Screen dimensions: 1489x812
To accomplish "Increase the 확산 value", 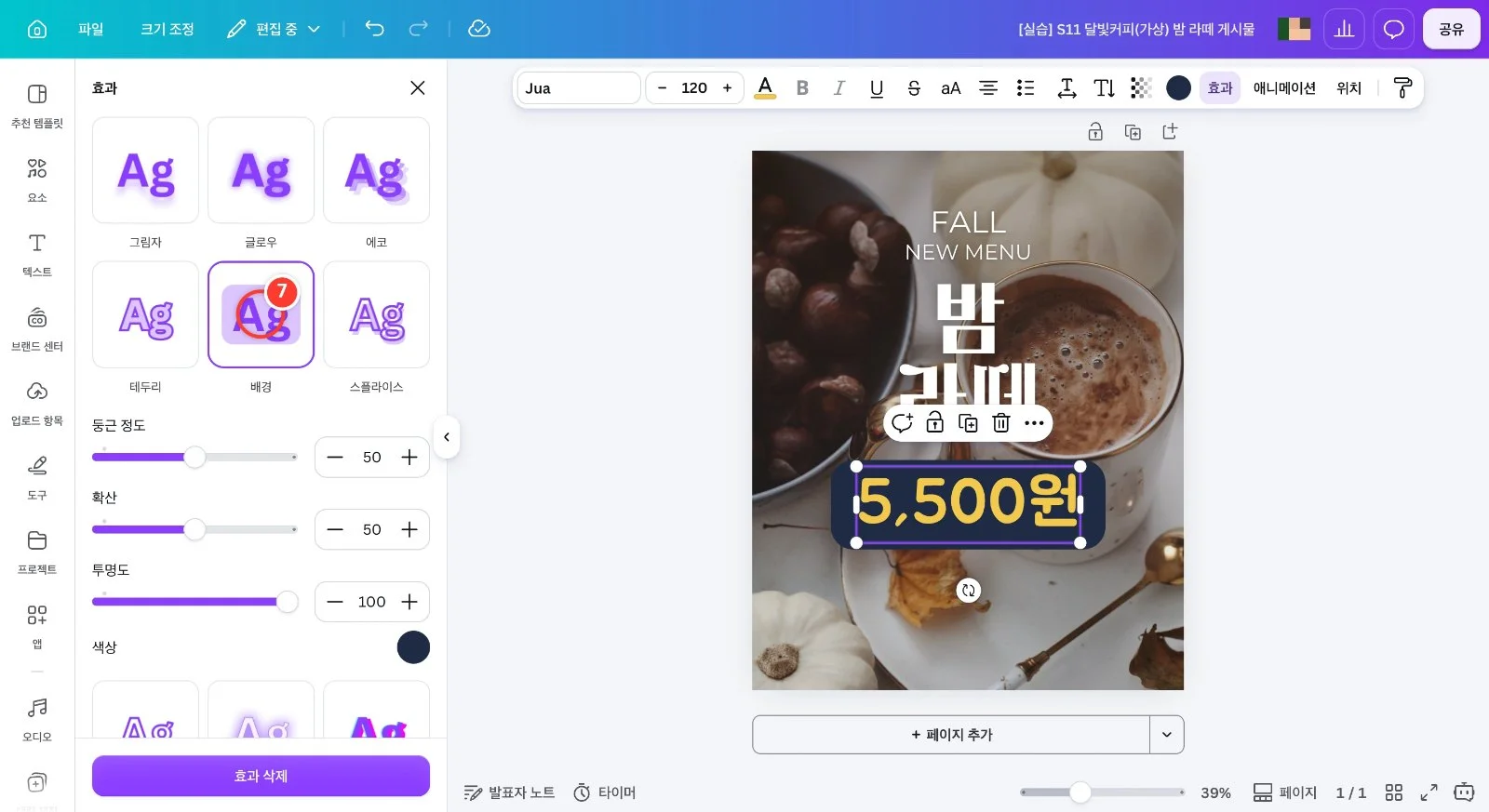I will [409, 529].
